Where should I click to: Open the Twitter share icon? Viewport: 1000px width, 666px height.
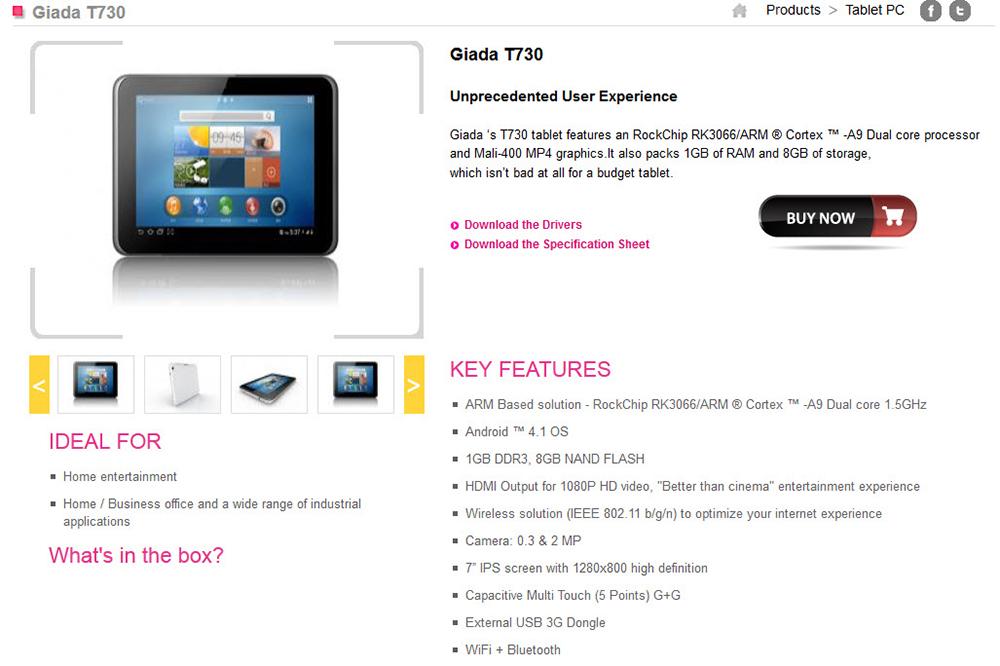click(960, 11)
